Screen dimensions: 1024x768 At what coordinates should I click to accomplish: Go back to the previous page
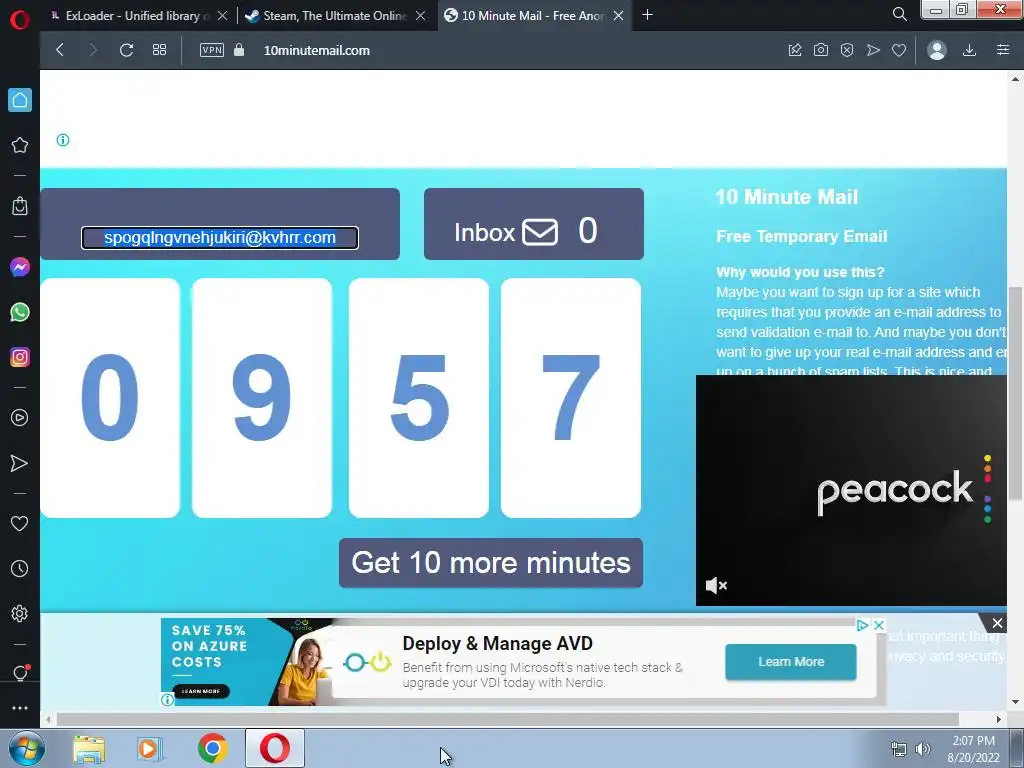(x=60, y=50)
